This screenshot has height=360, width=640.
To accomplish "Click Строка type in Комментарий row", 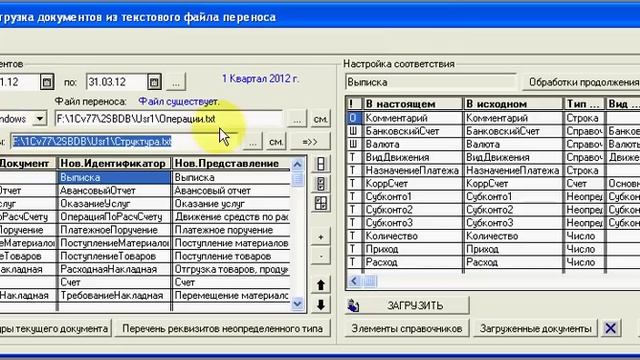I will point(584,118).
